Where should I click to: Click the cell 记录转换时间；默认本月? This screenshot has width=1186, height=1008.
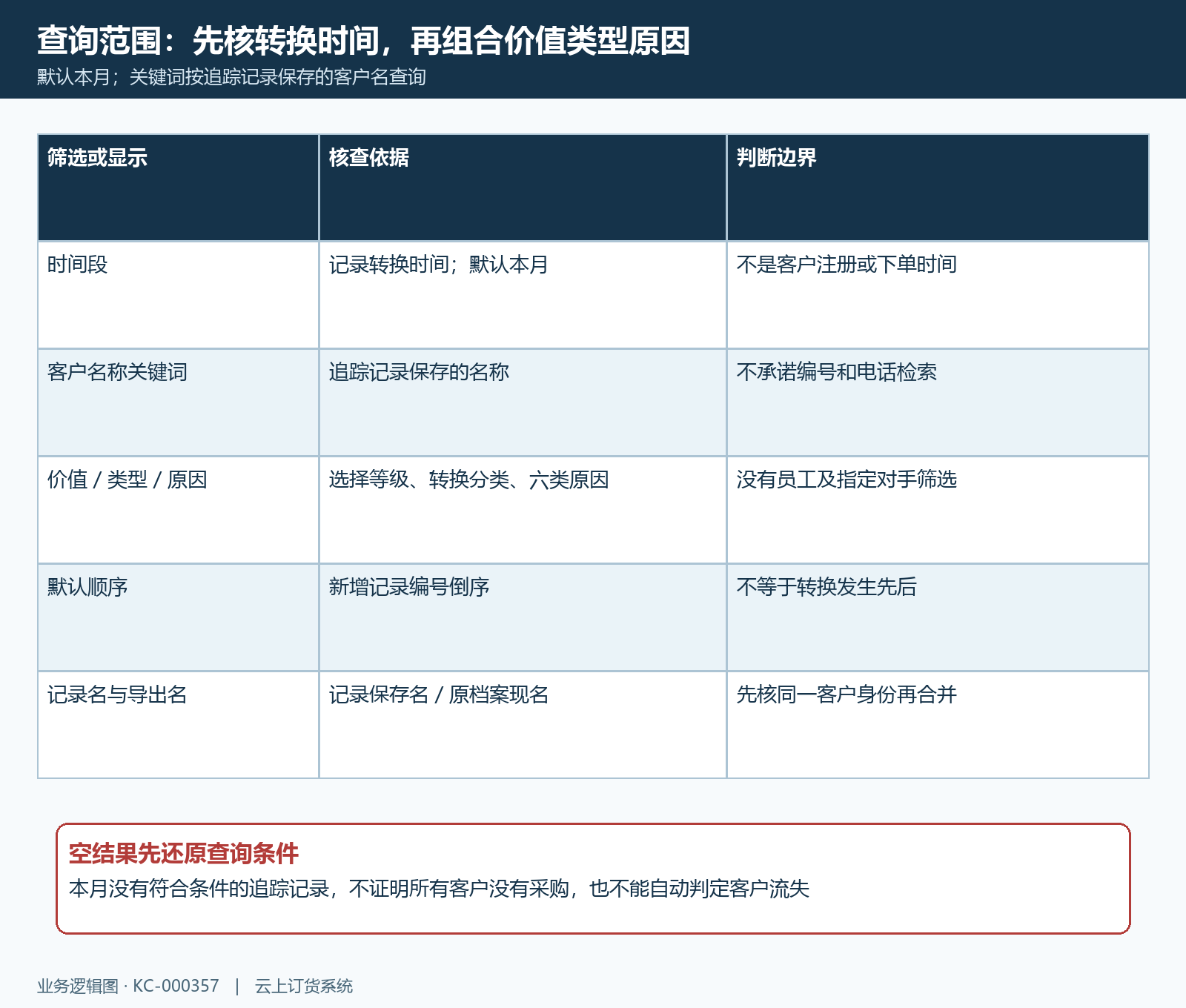[x=523, y=295]
